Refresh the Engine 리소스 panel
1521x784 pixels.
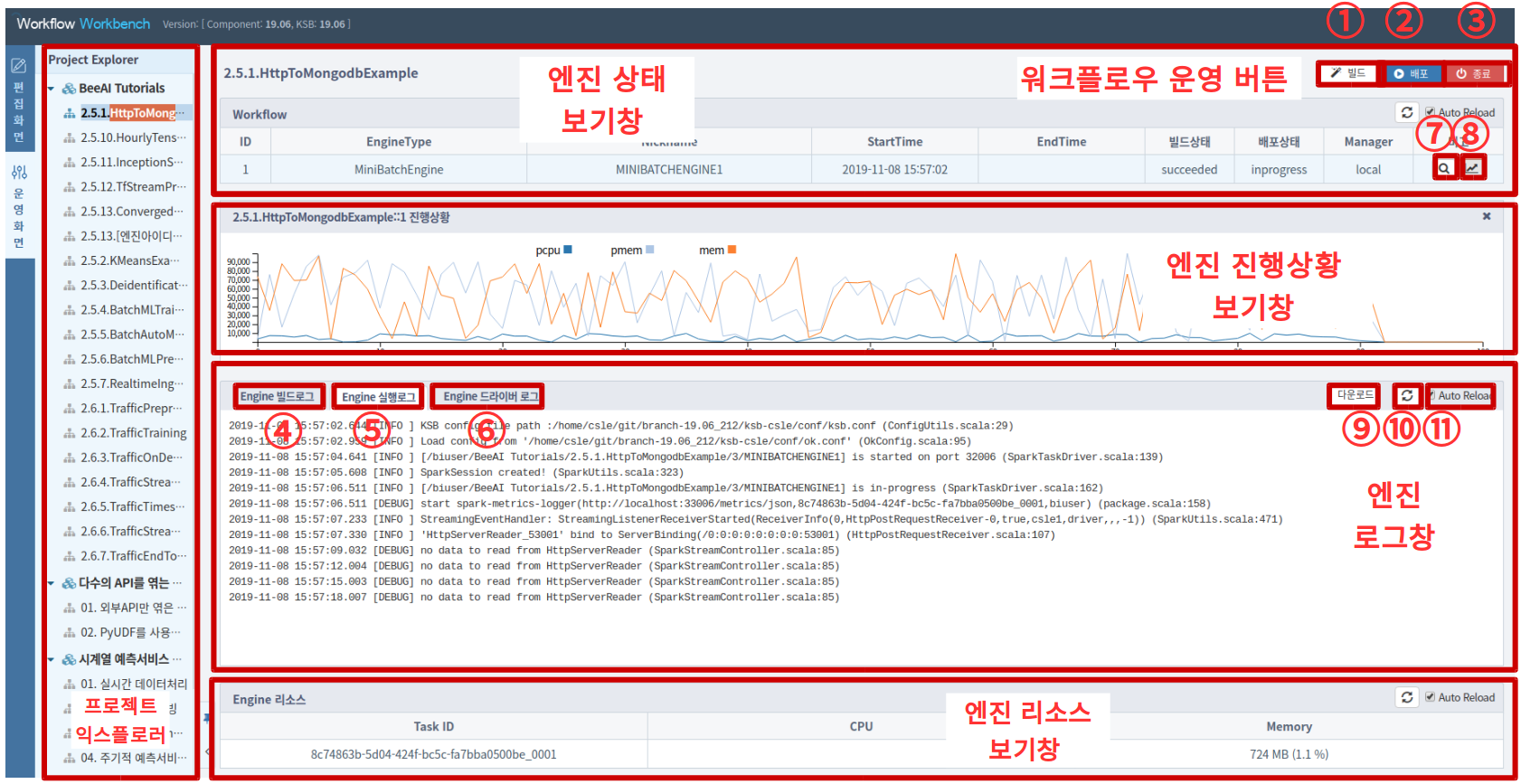pos(1406,697)
